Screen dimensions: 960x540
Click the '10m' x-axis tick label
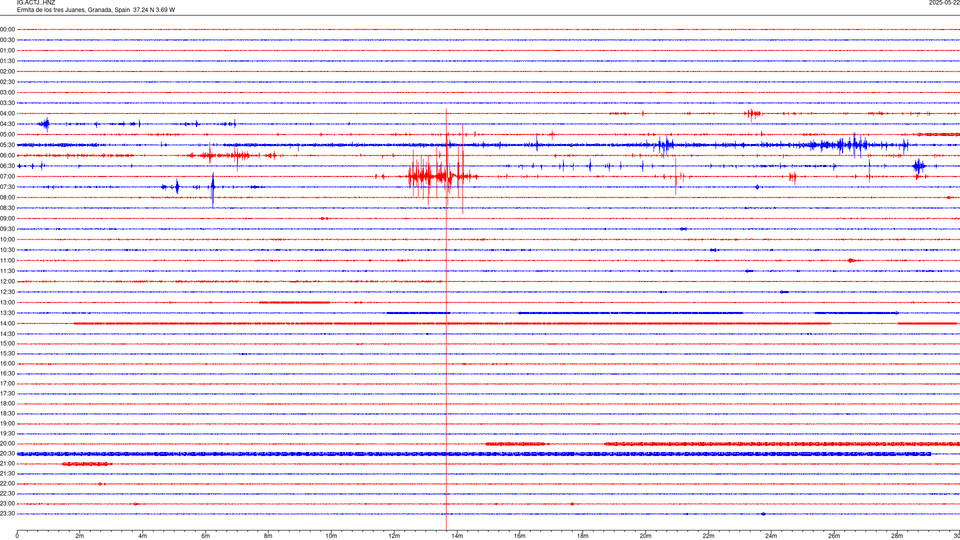[331, 536]
